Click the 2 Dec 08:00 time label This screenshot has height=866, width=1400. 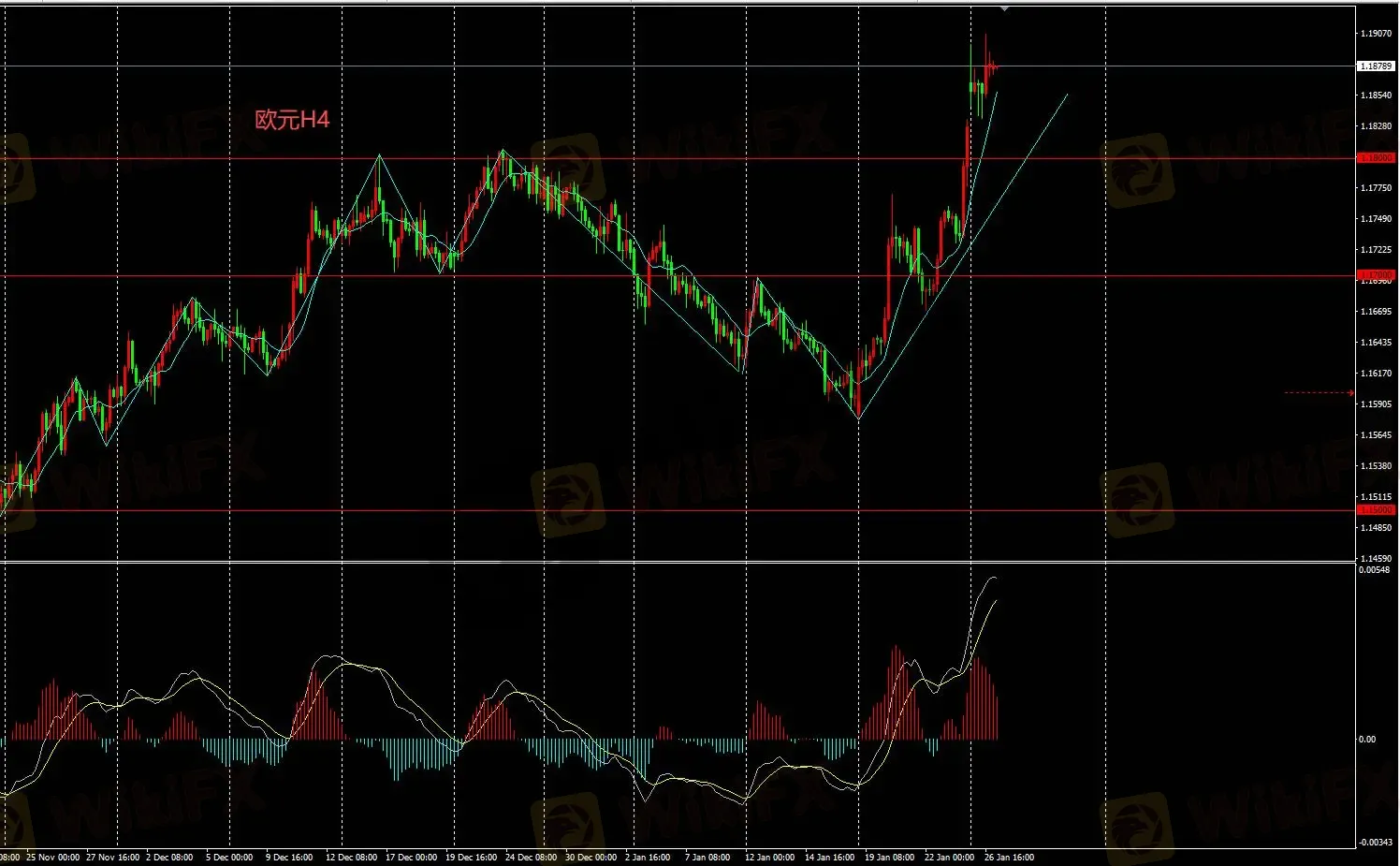pos(170,858)
